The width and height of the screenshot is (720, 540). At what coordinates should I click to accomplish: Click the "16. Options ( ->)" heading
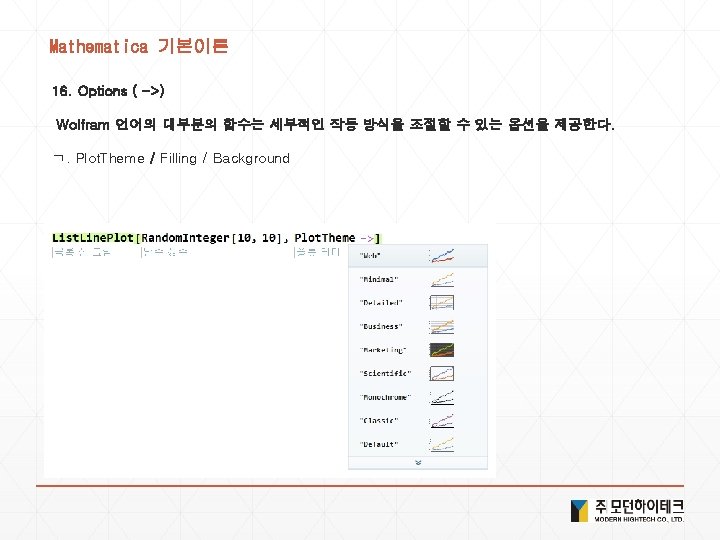click(108, 91)
